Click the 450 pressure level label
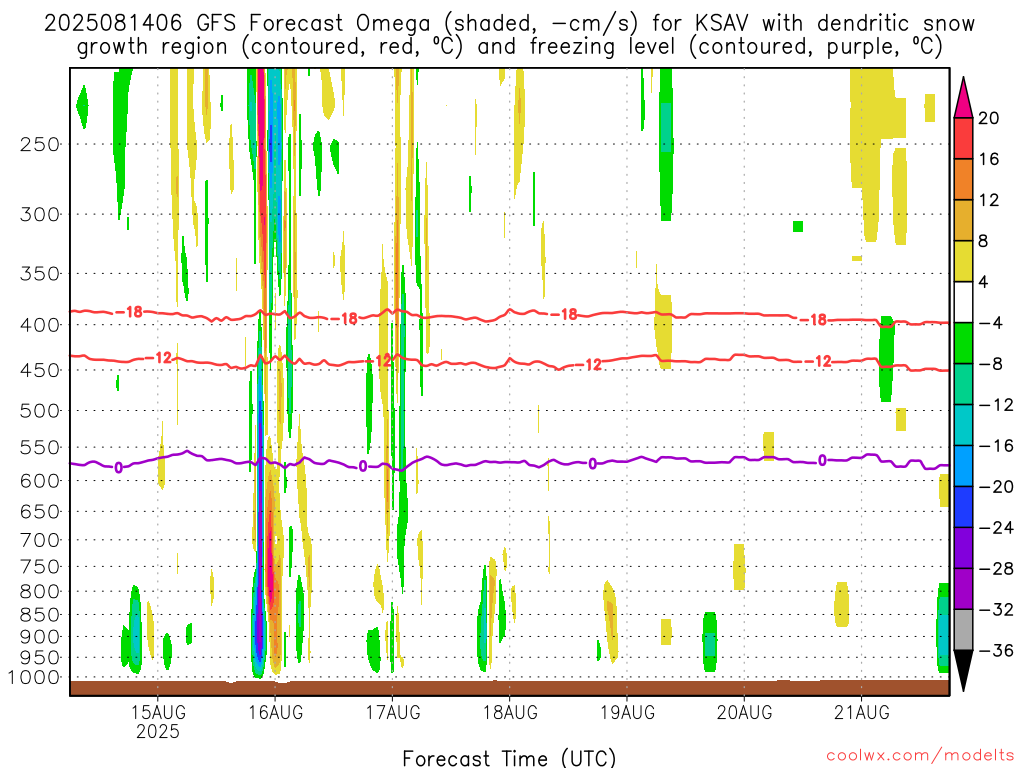 40,370
